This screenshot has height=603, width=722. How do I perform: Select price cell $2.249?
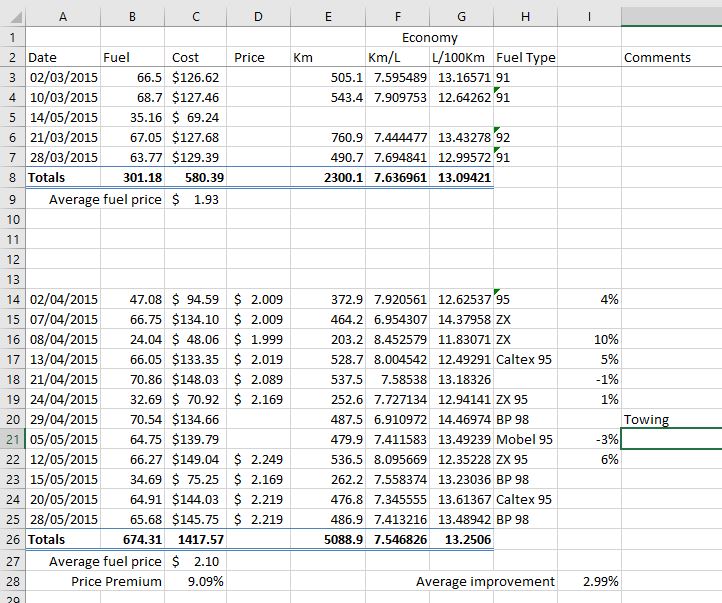click(x=258, y=459)
